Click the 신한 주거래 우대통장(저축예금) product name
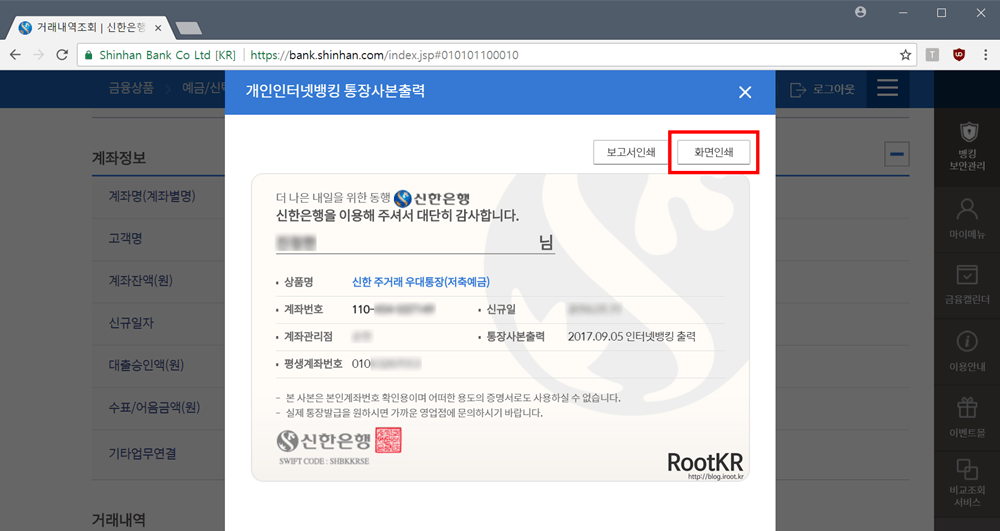 coord(421,282)
